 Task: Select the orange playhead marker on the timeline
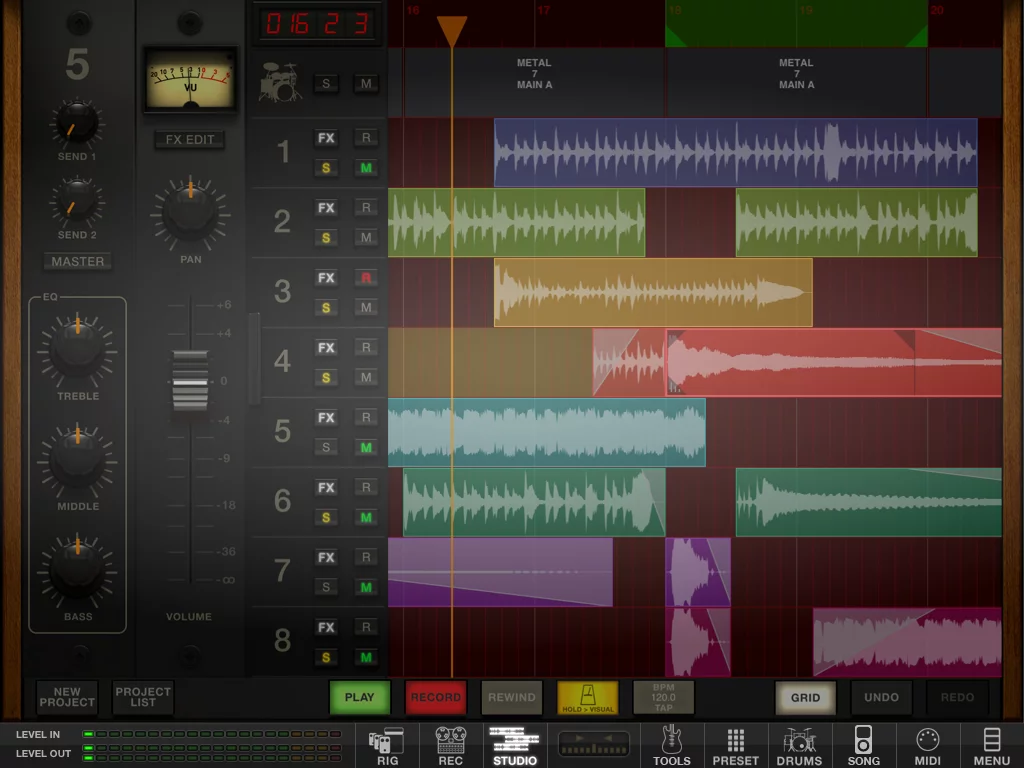[x=453, y=30]
